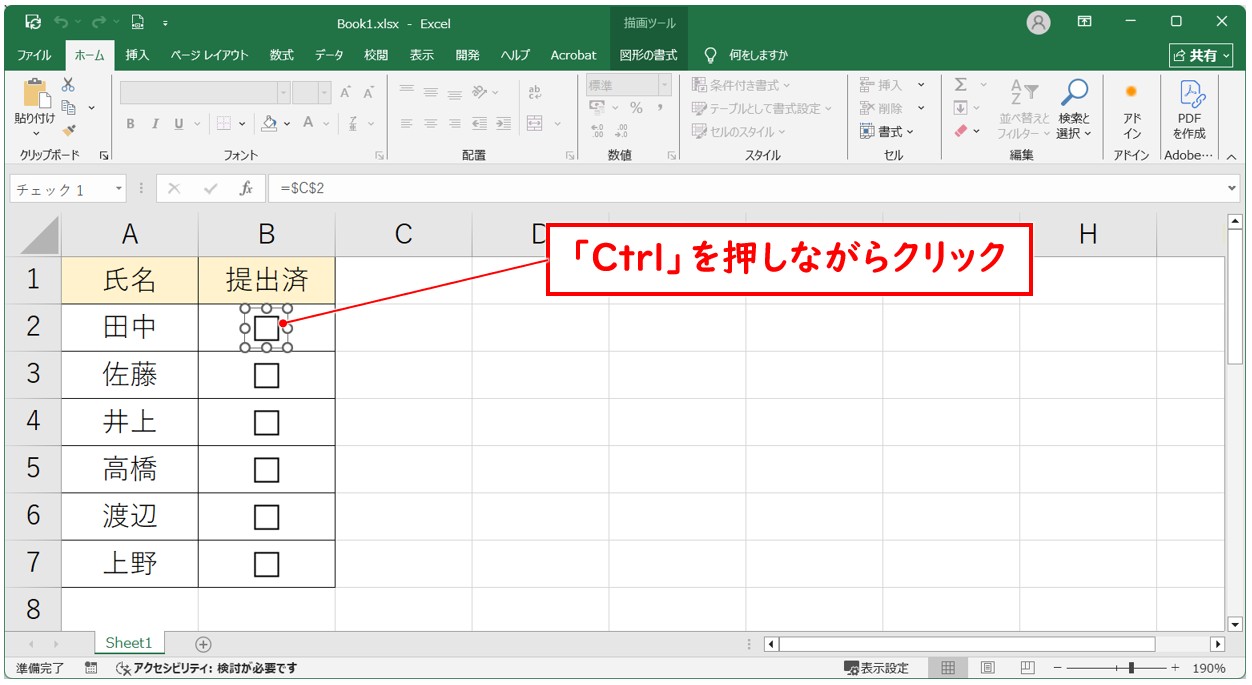1252x685 pixels.
Task: Toggle the checkbox in 高橋 row
Action: coord(266,469)
